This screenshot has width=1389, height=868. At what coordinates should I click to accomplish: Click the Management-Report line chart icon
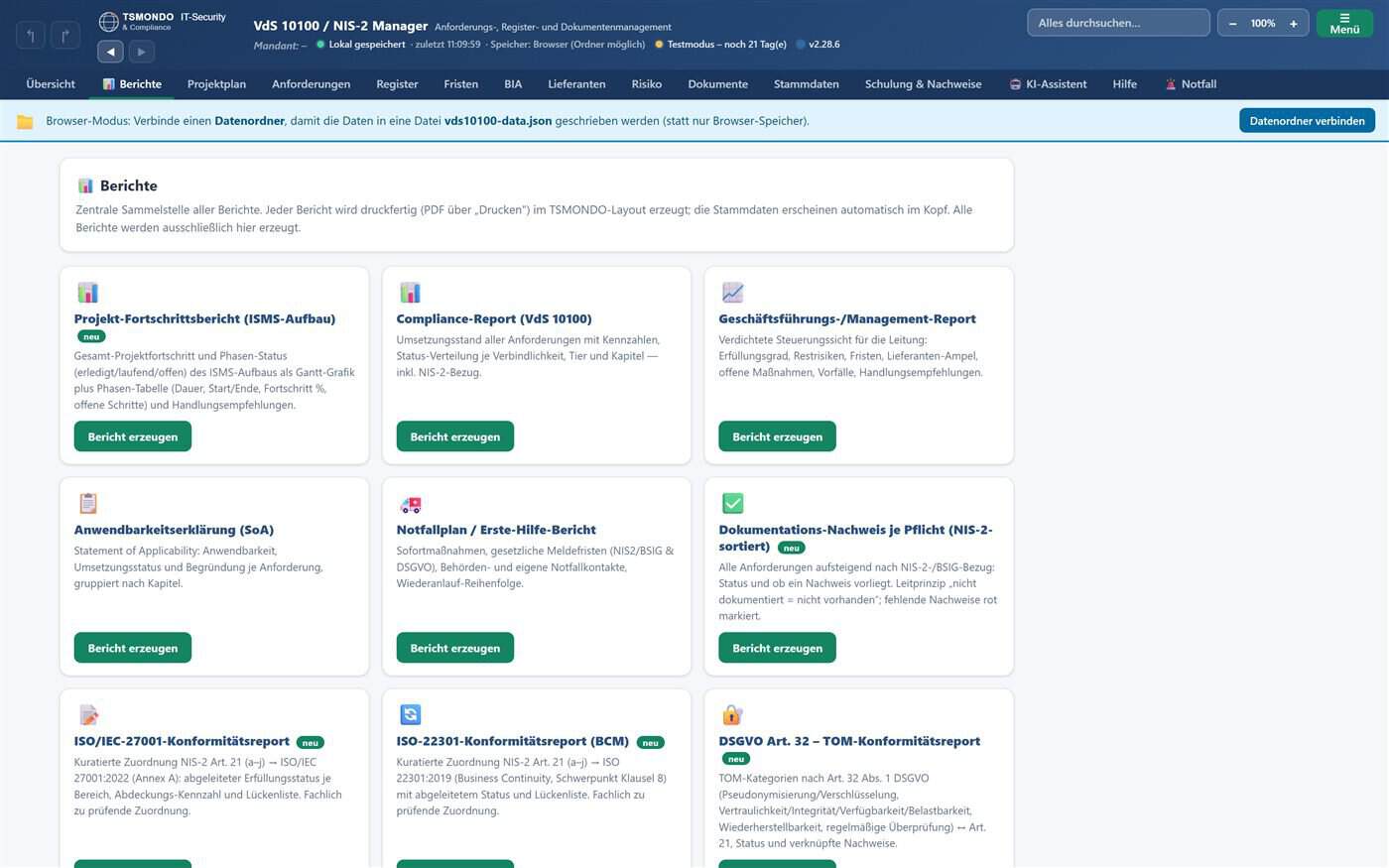point(732,293)
